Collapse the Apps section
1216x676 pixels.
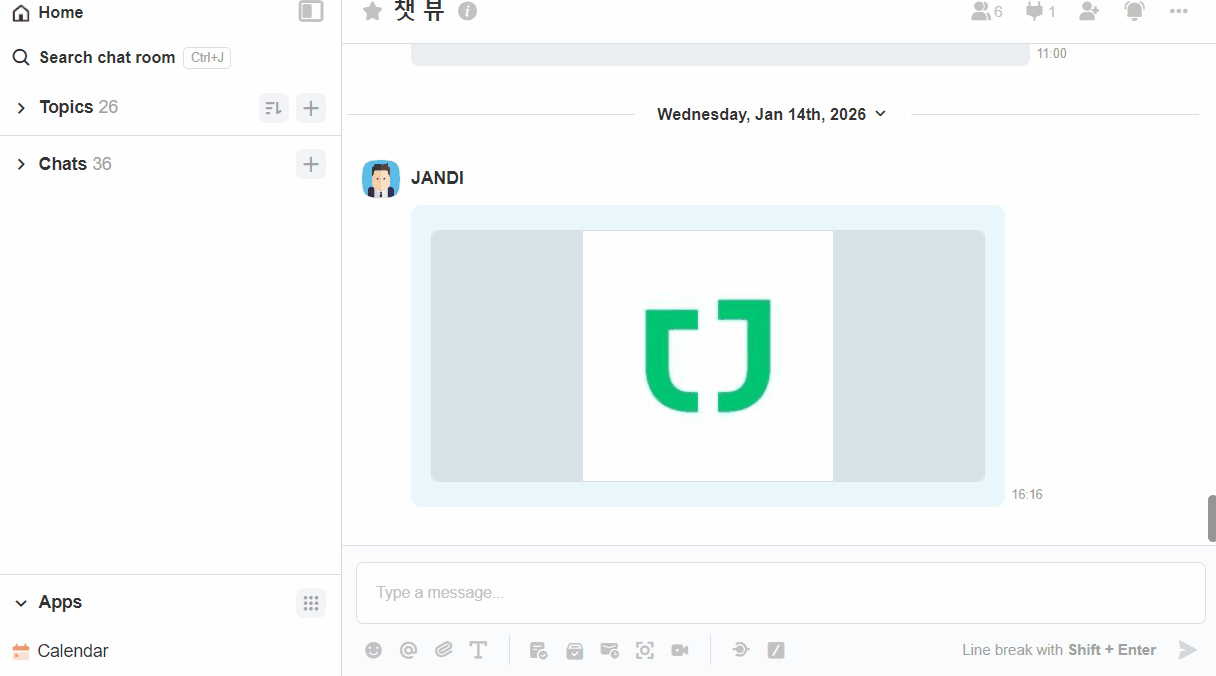21,603
